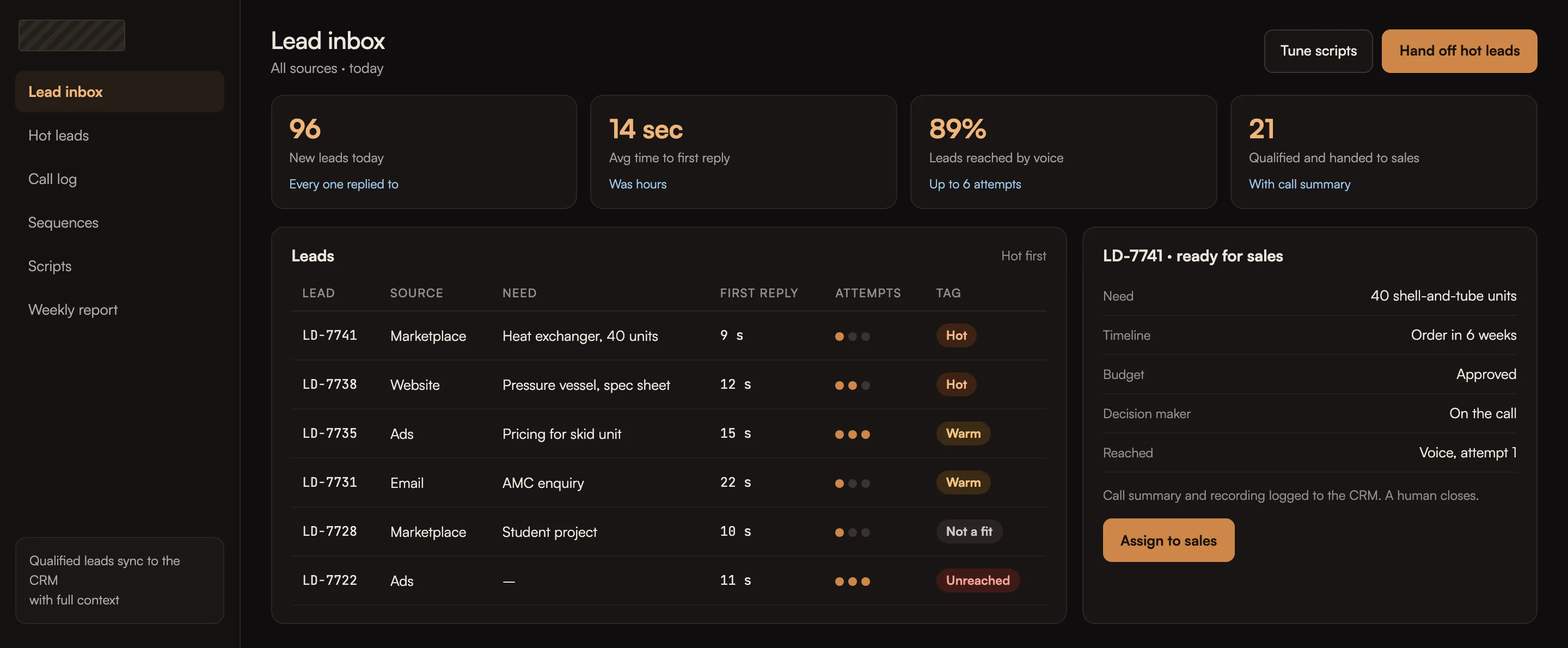Screen dimensions: 1568x648
Task: Click attempts dots for Pressure vessel row
Action: point(852,386)
